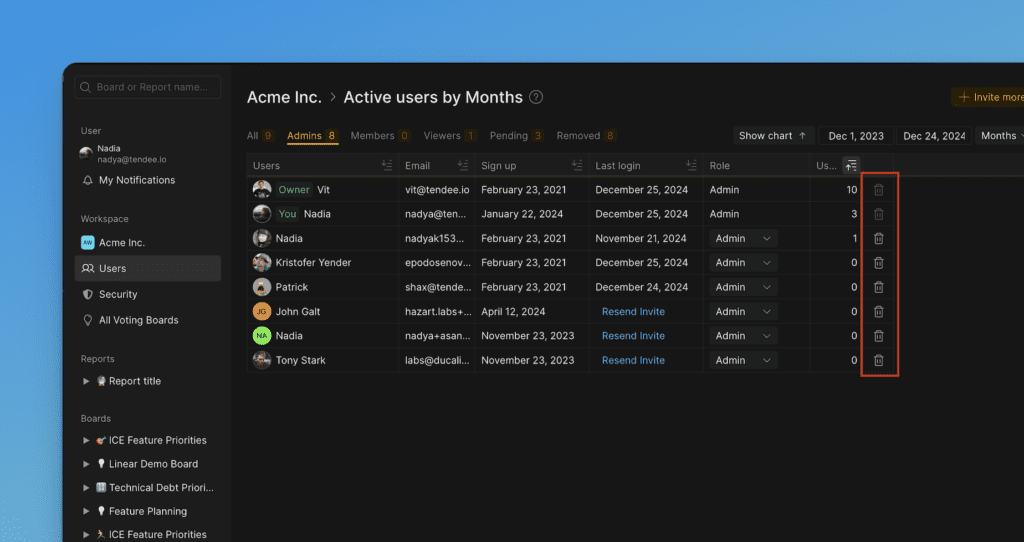Delete Tony Stark using trash icon
The image size is (1024, 542).
click(x=878, y=360)
